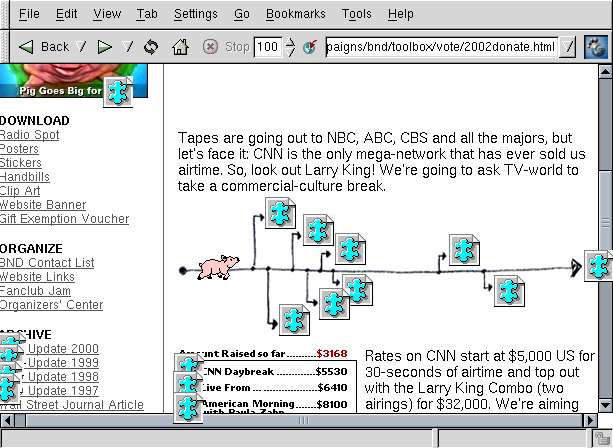Click the drag-link icon beside the URL field
Image resolution: width=613 pixels, height=448 pixels.
click(310, 47)
